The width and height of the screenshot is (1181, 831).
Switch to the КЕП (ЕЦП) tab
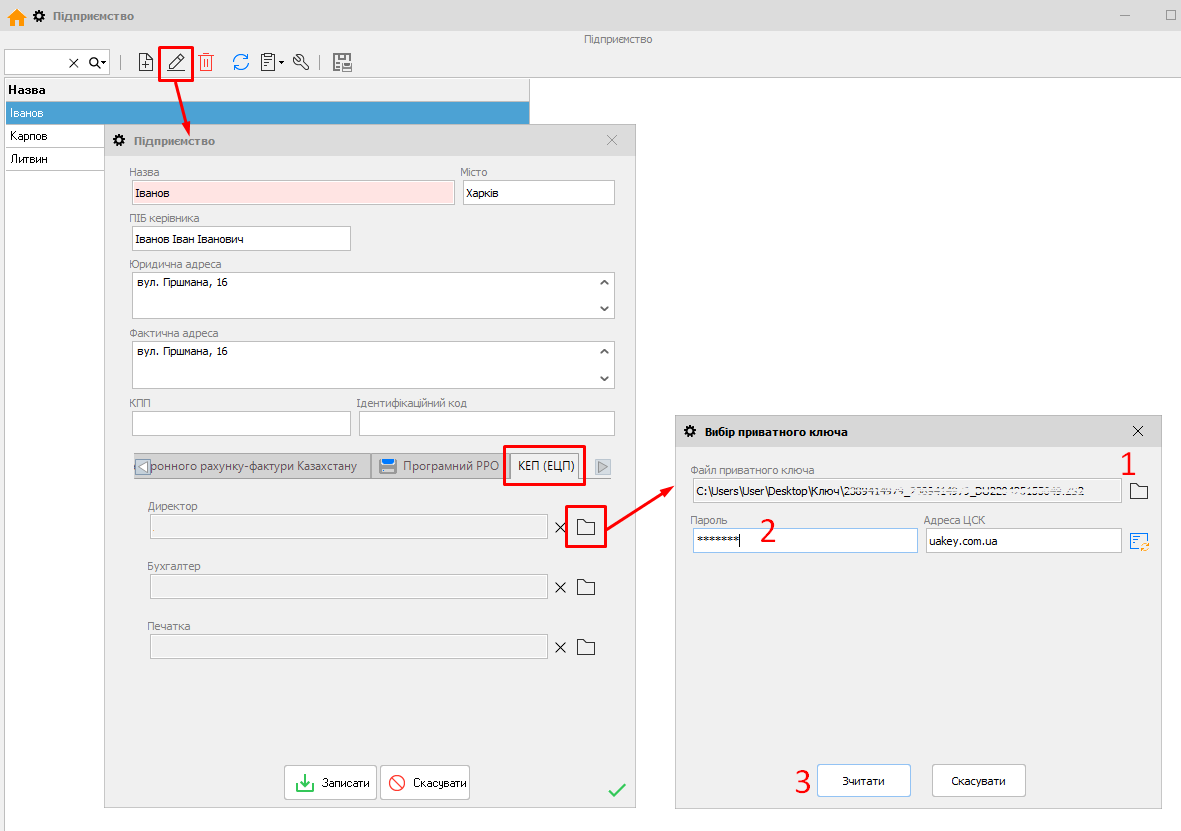coord(546,466)
